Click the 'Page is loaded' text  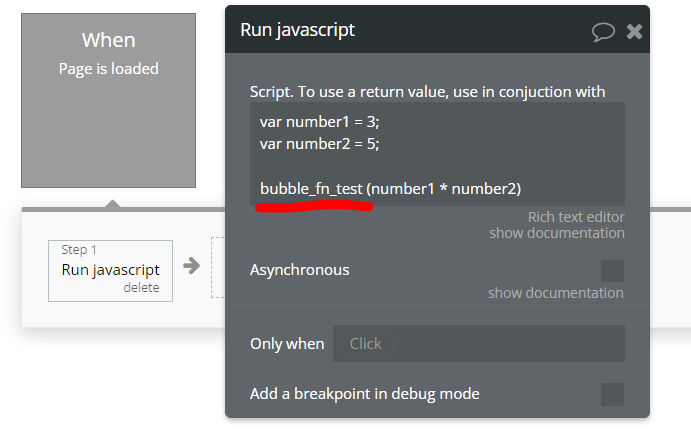(108, 69)
